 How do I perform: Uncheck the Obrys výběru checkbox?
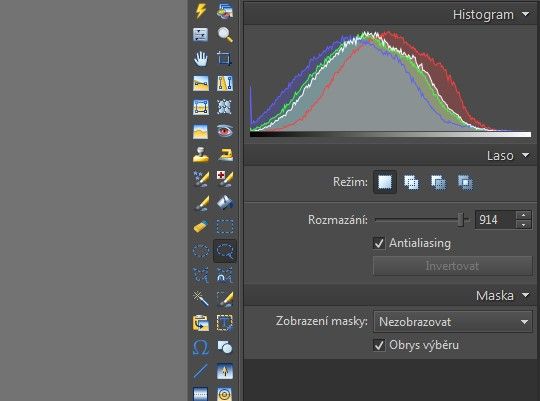pyautogui.click(x=379, y=345)
